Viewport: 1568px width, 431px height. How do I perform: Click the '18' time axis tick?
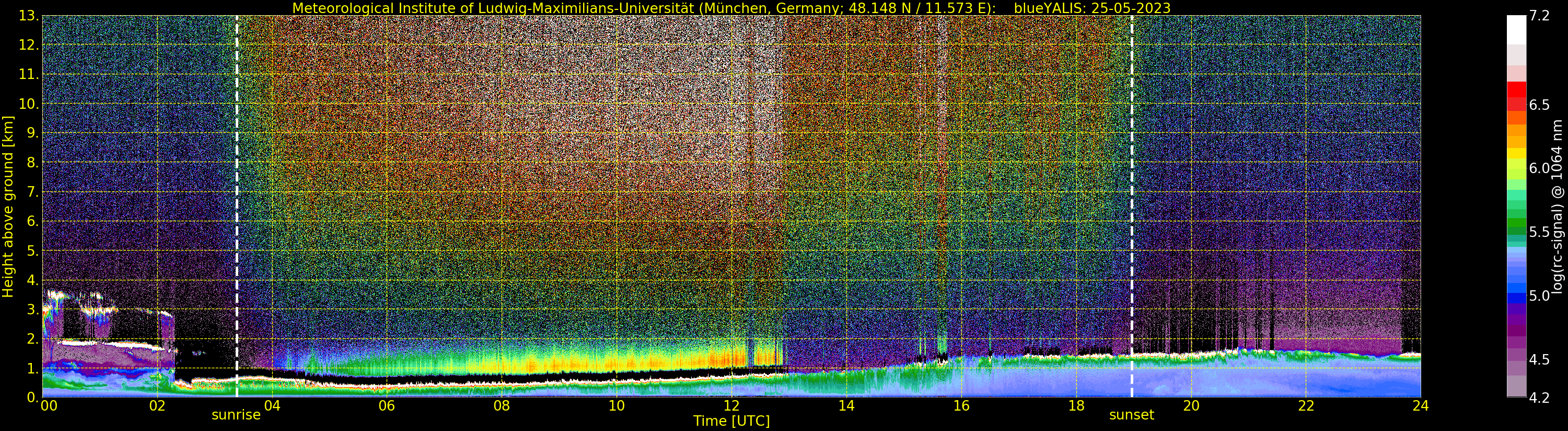click(x=1076, y=406)
